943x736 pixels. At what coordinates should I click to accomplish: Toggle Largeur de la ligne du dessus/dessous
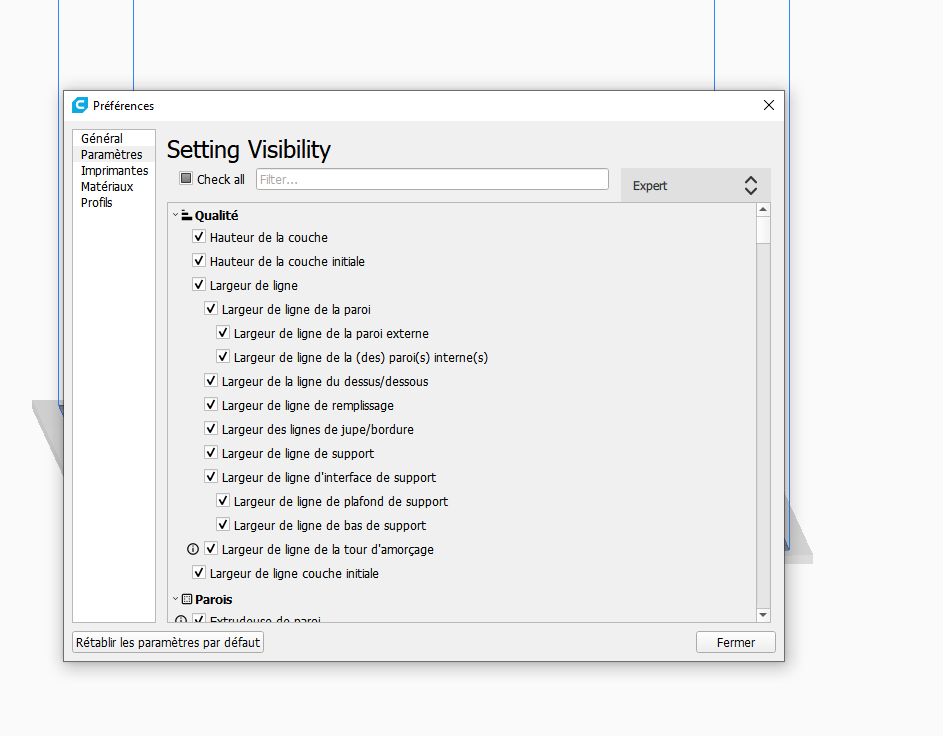[211, 381]
